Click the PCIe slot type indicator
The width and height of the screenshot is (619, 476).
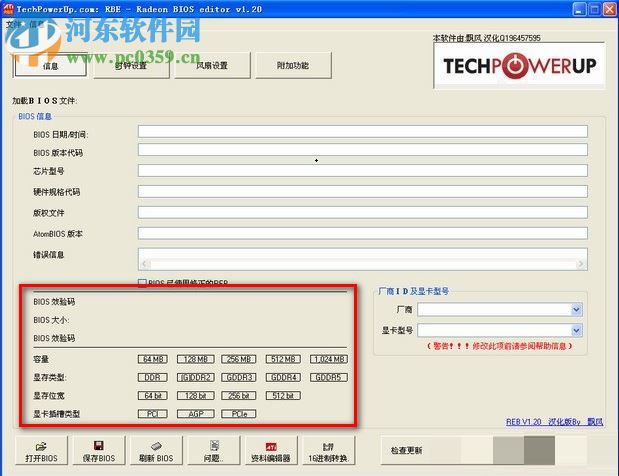[x=239, y=414]
